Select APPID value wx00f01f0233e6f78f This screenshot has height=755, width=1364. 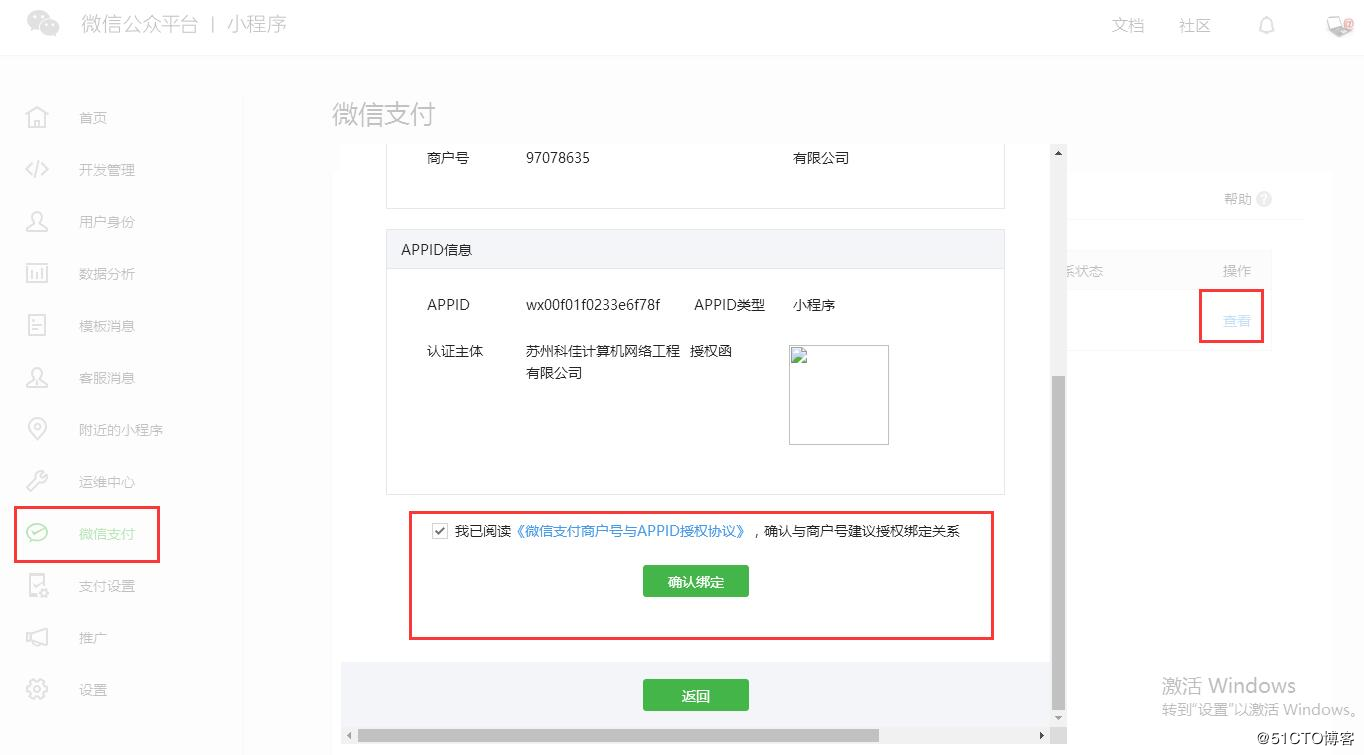(x=593, y=305)
